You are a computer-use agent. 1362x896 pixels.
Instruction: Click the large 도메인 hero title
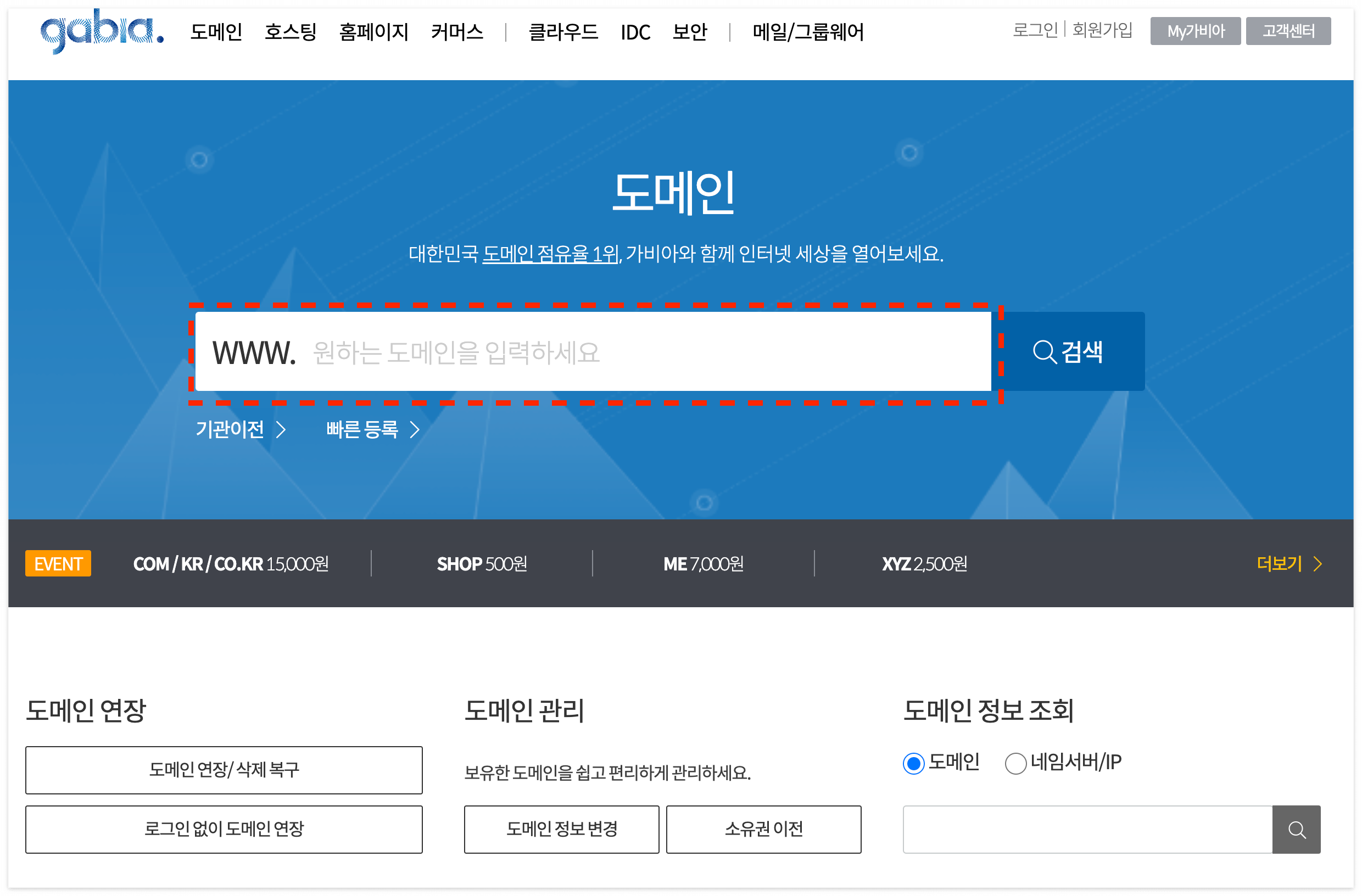(x=673, y=193)
